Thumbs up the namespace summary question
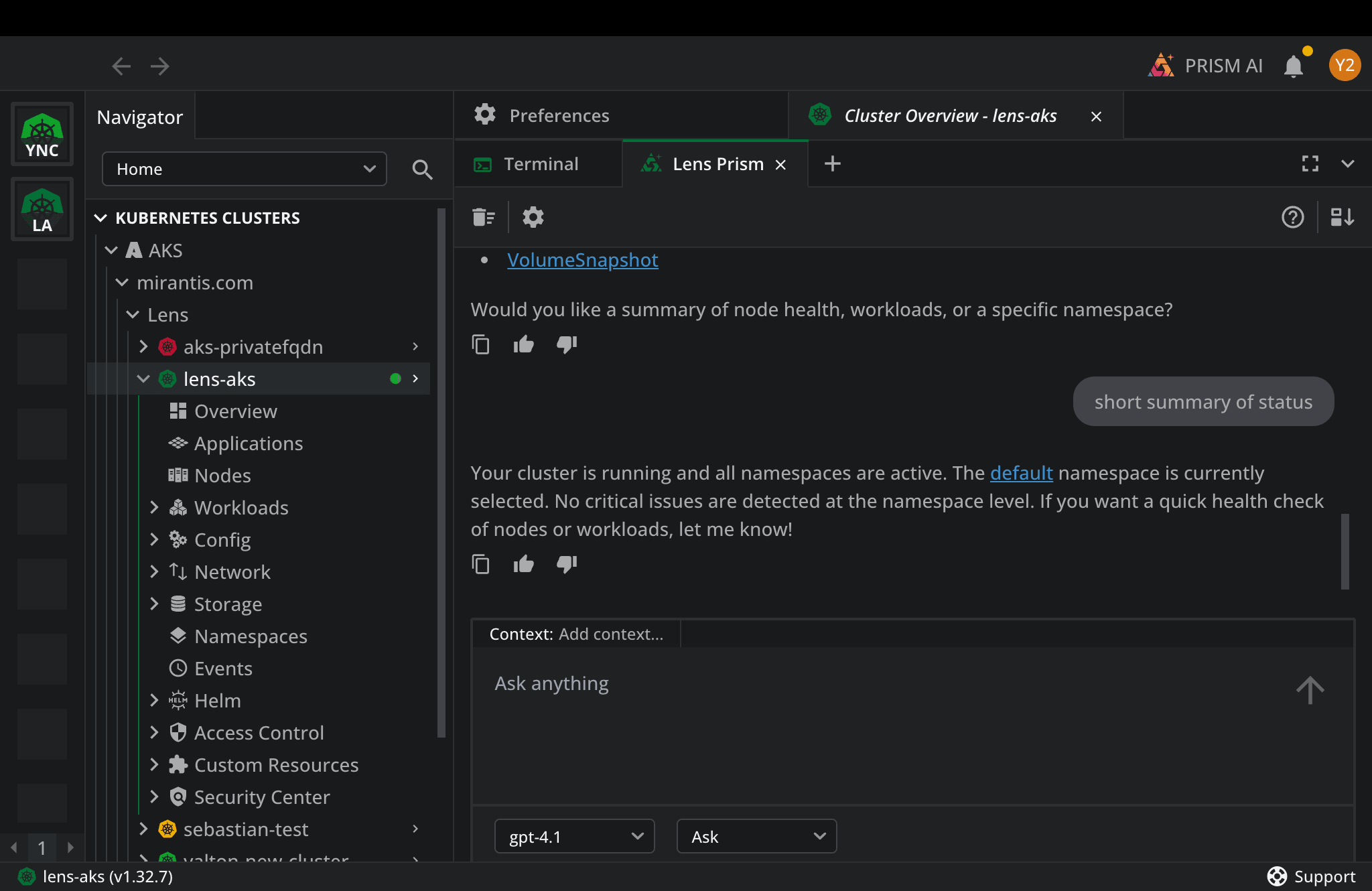This screenshot has height=891, width=1372. tap(523, 344)
